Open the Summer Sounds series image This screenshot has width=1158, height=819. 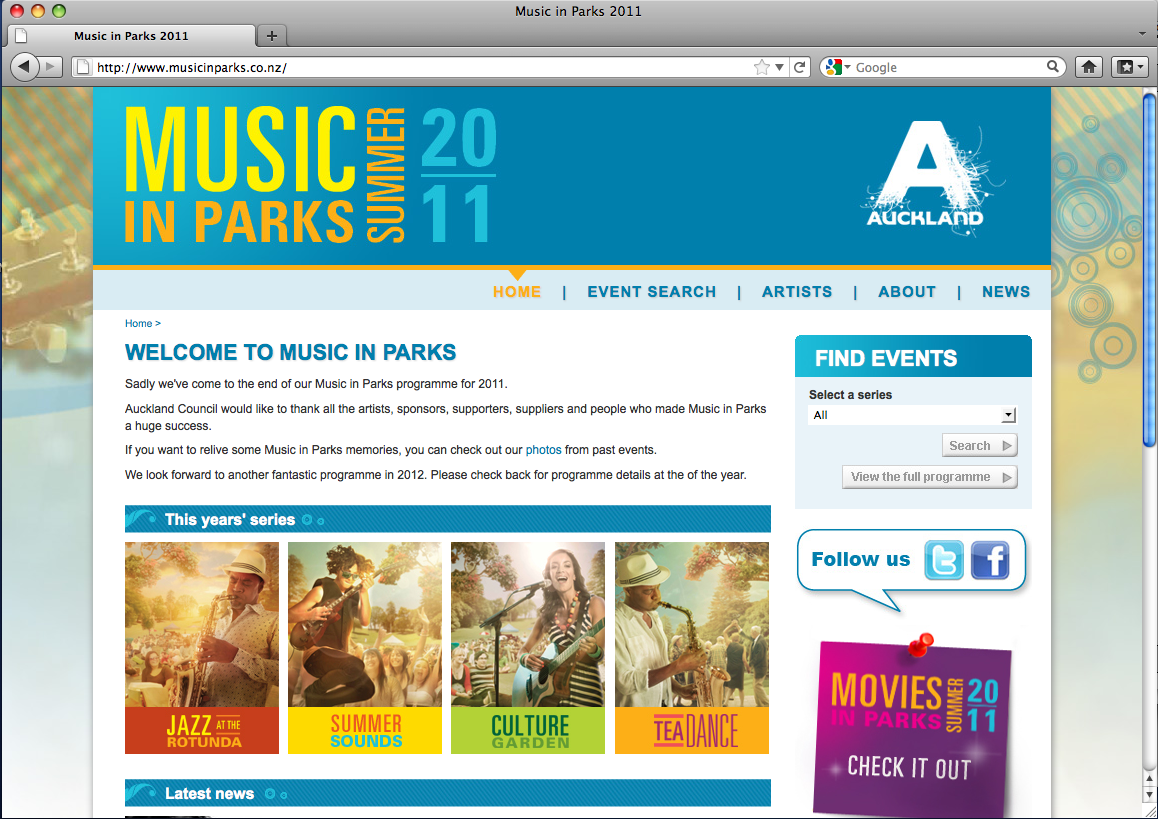coord(365,648)
